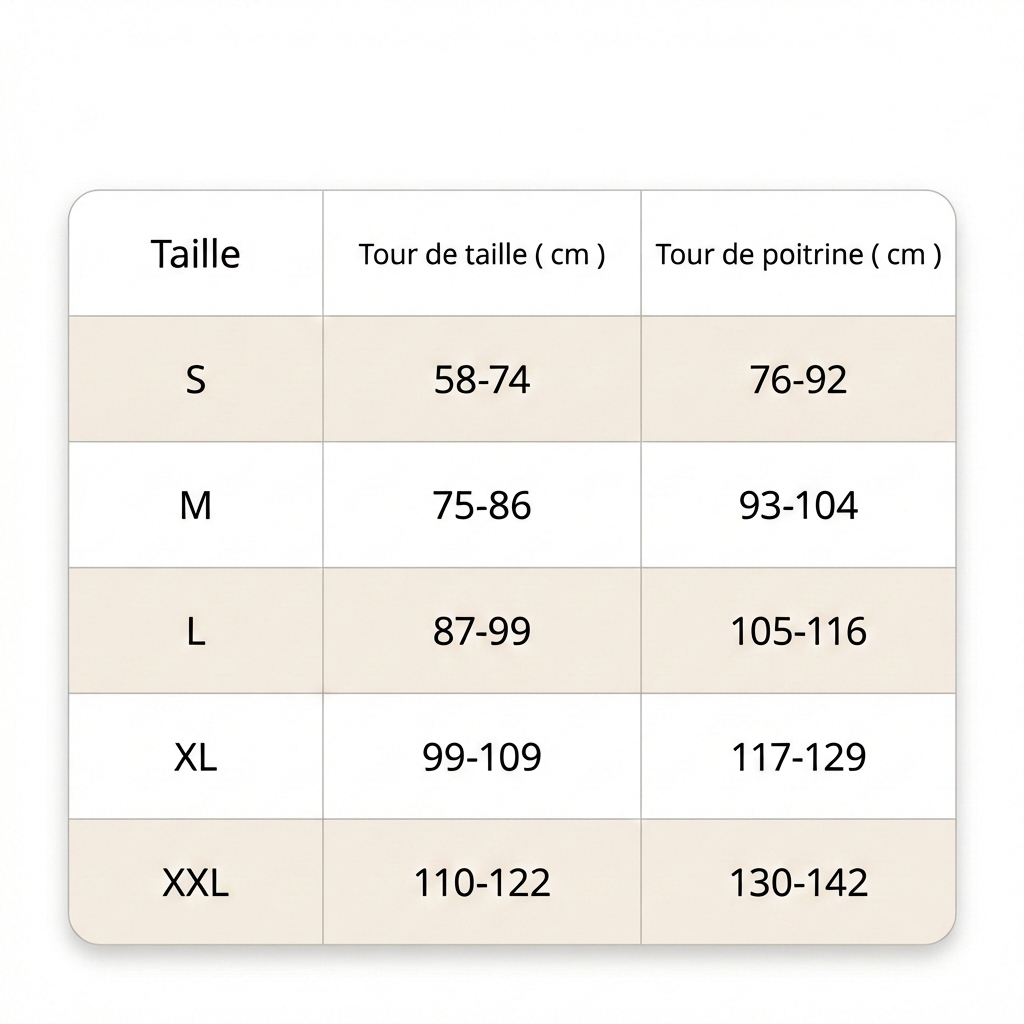The width and height of the screenshot is (1024, 1024).
Task: Select the M size cell
Action: click(196, 506)
